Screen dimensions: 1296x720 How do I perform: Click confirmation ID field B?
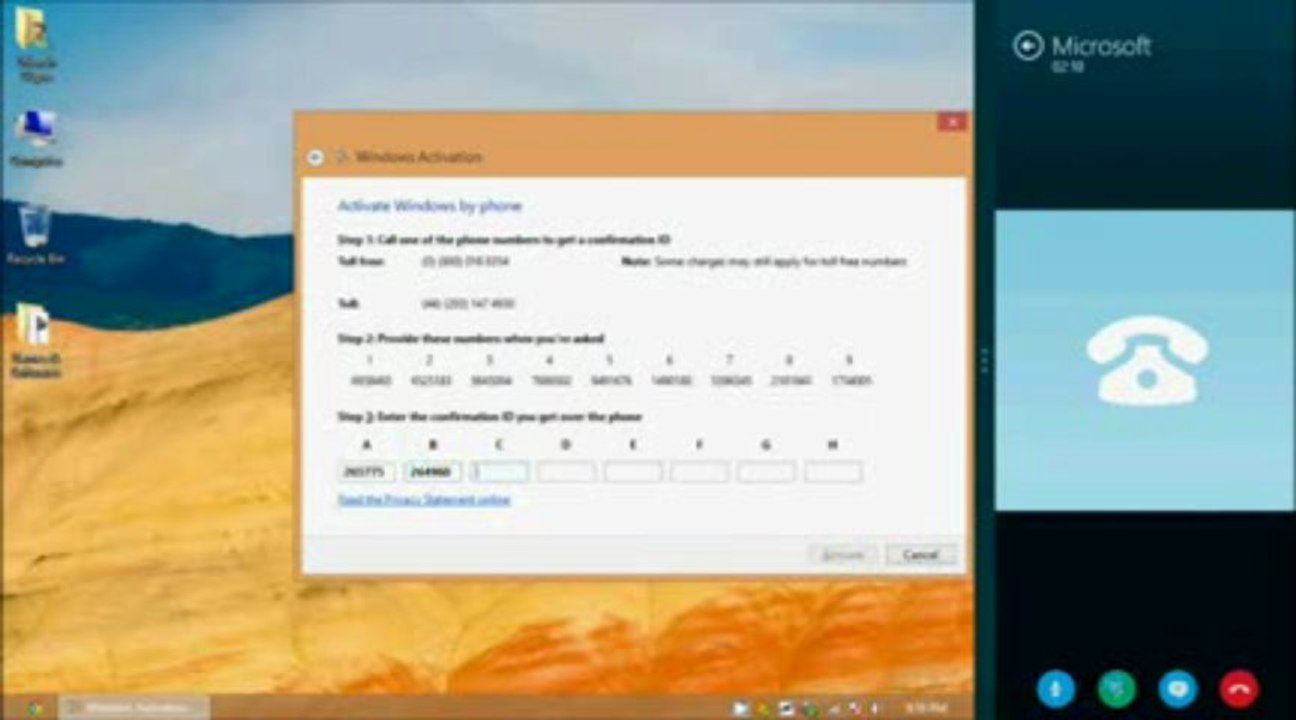[432, 471]
